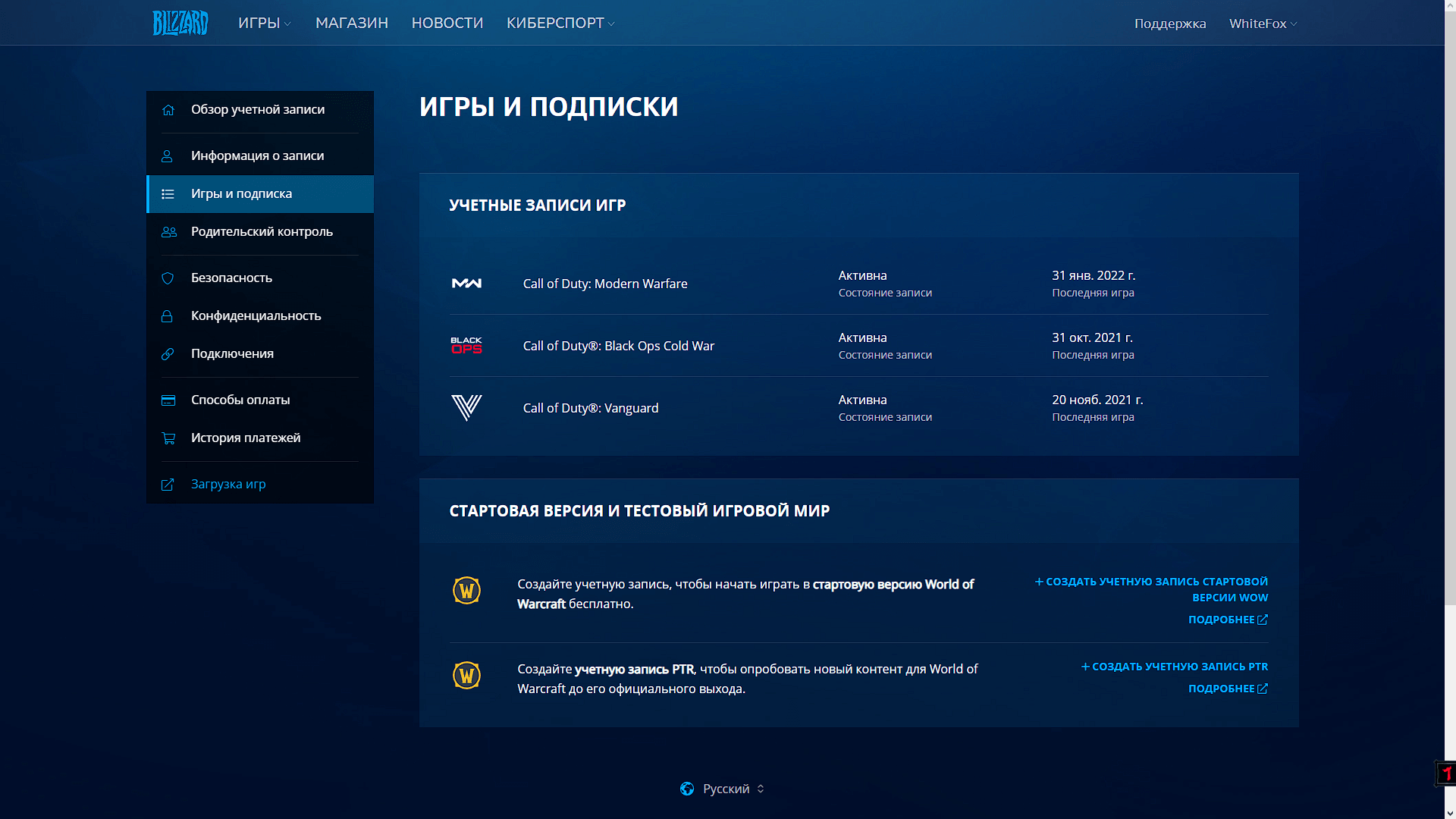The image size is (1456, 819).
Task: Expand the ИГРЫ dropdown menu
Action: tap(265, 24)
